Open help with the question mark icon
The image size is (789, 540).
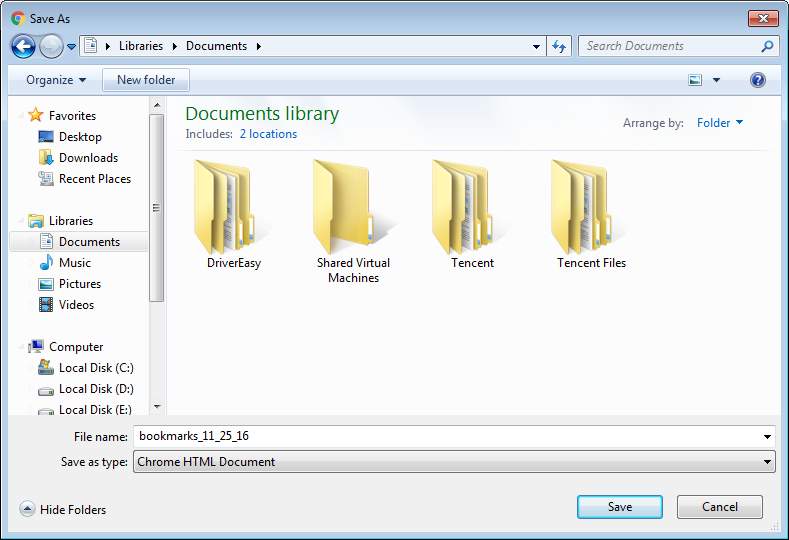[758, 80]
